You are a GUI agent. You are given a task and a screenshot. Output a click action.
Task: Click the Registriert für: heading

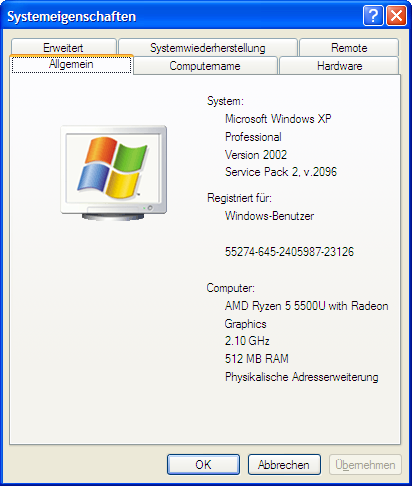pyautogui.click(x=239, y=198)
